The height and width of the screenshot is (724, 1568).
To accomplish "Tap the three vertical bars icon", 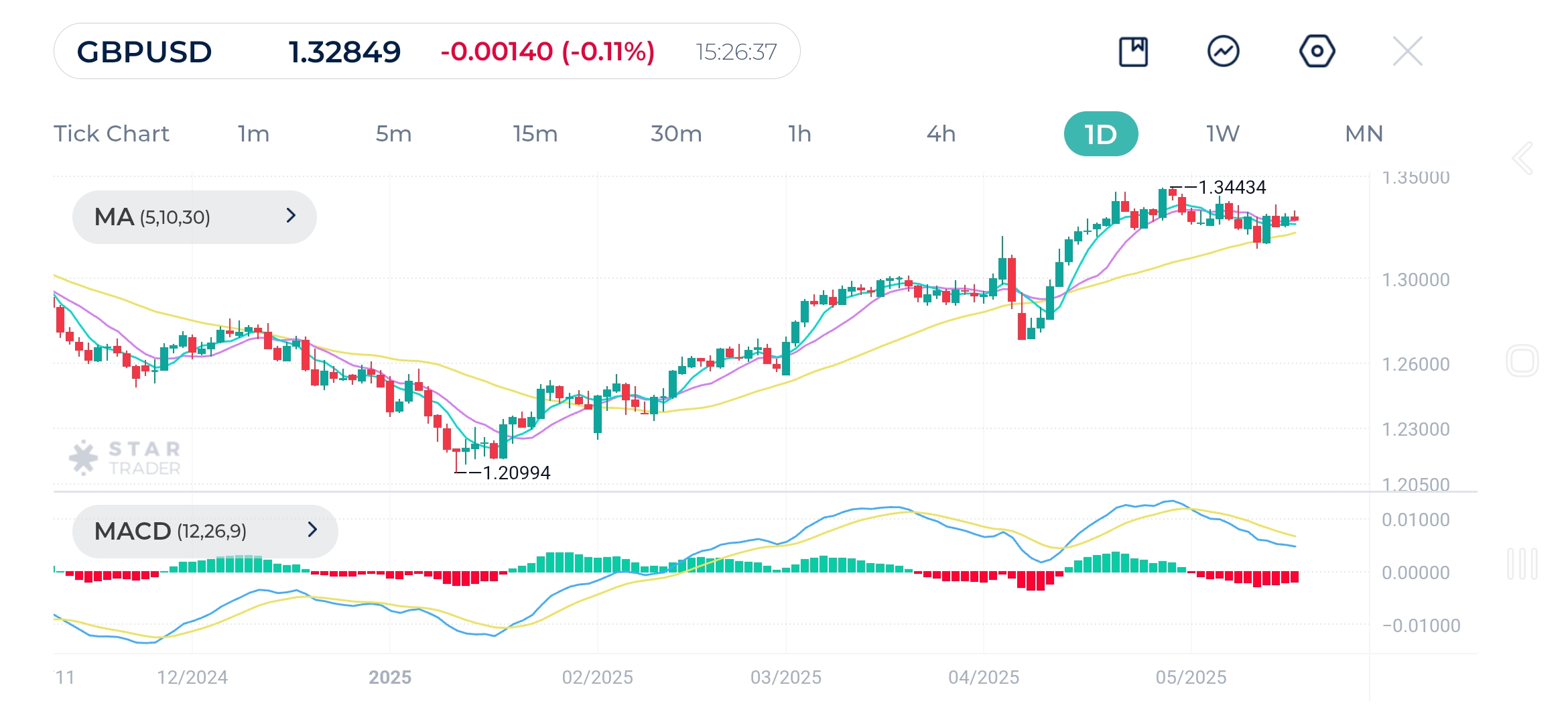I will (1522, 564).
